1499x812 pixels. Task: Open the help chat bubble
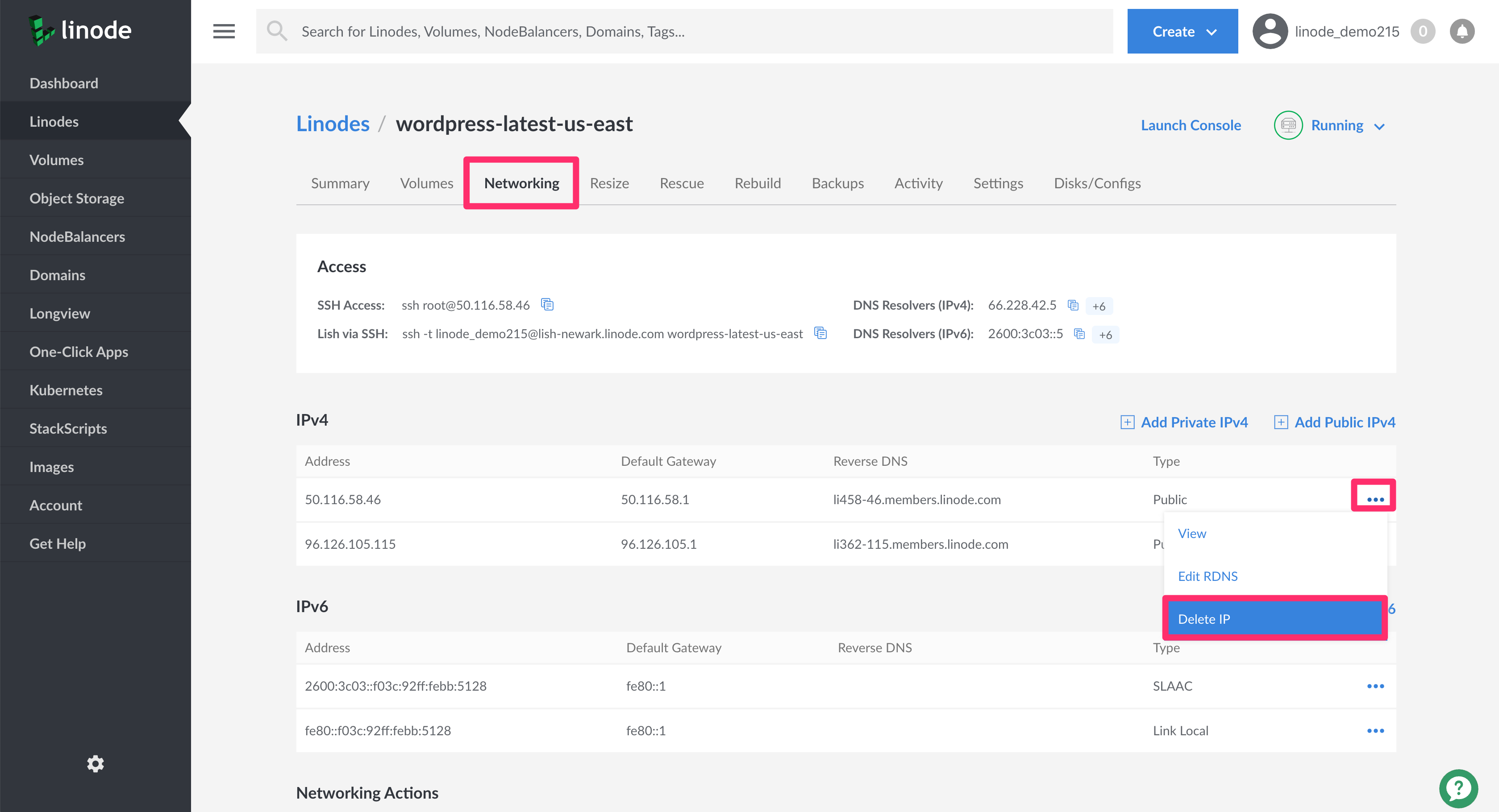coord(1458,789)
